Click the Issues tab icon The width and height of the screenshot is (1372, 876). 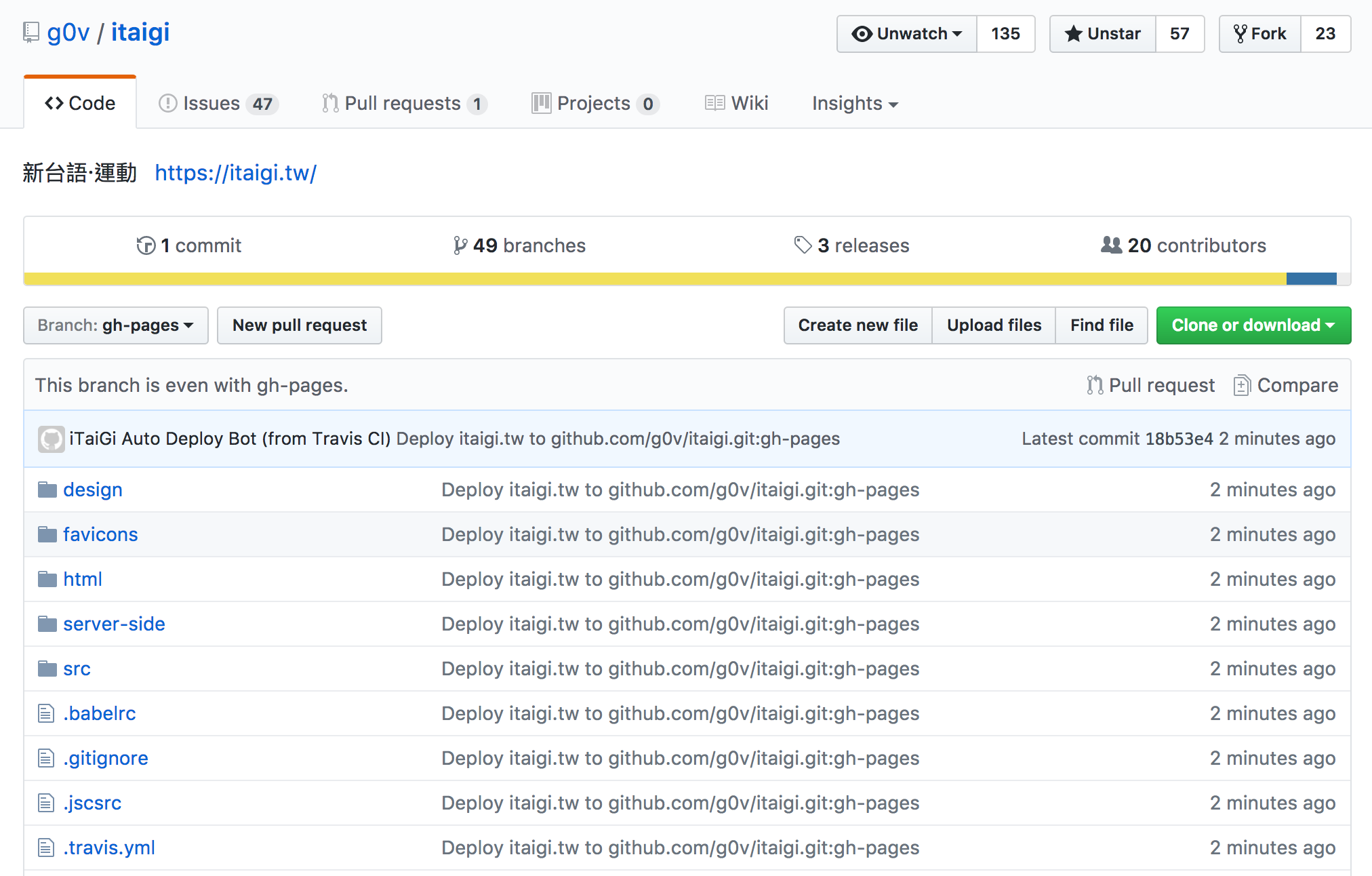(167, 103)
